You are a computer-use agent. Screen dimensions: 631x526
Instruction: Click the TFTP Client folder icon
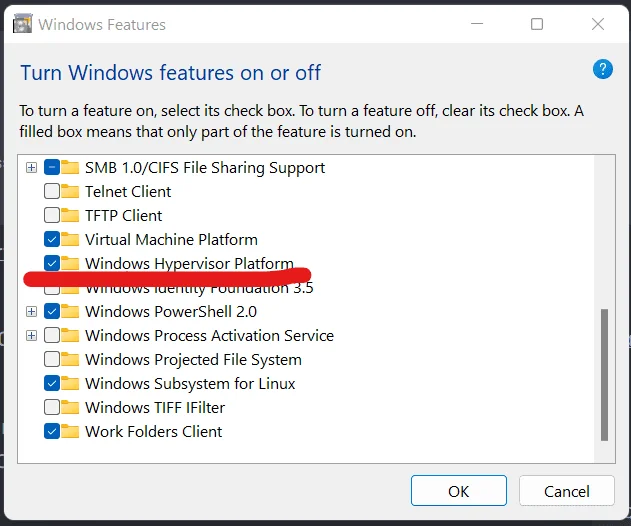point(70,215)
